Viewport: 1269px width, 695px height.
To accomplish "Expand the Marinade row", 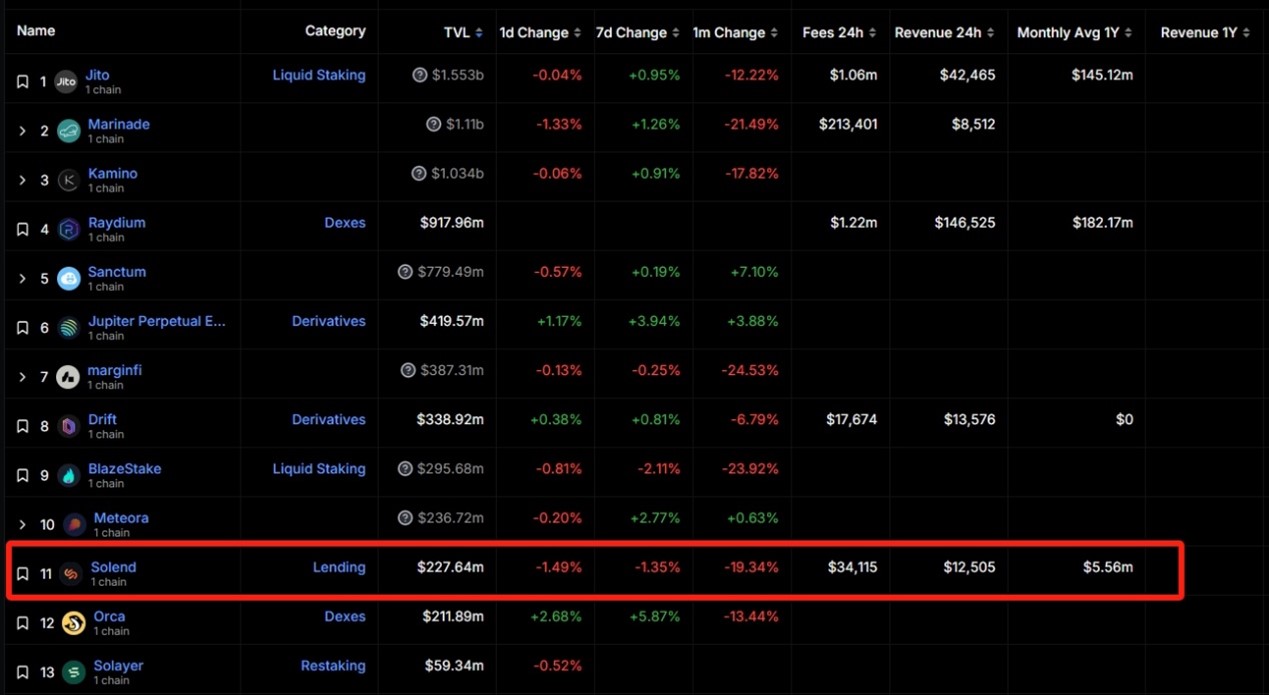I will click(x=22, y=131).
